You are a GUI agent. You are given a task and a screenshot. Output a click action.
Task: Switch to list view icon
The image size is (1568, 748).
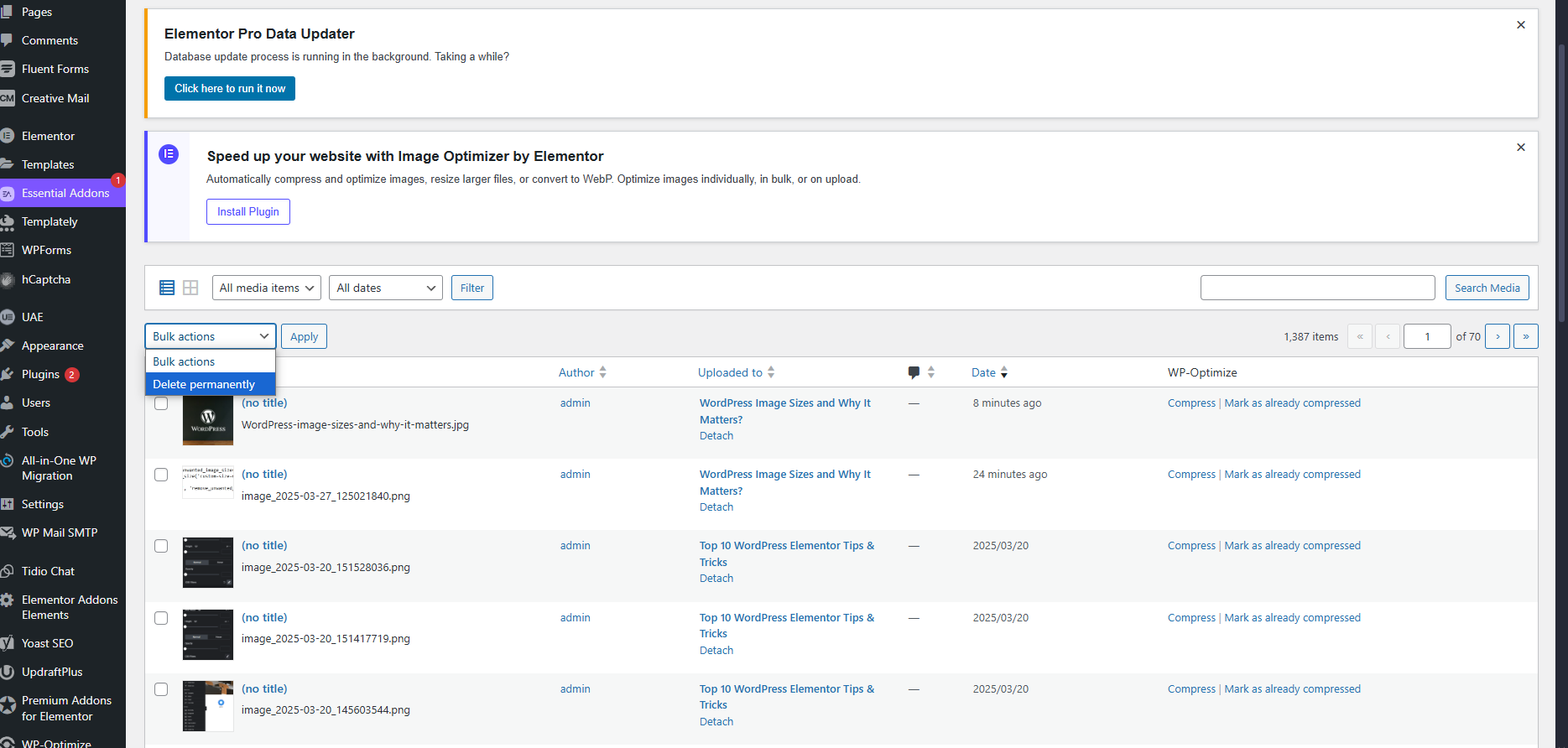point(167,288)
